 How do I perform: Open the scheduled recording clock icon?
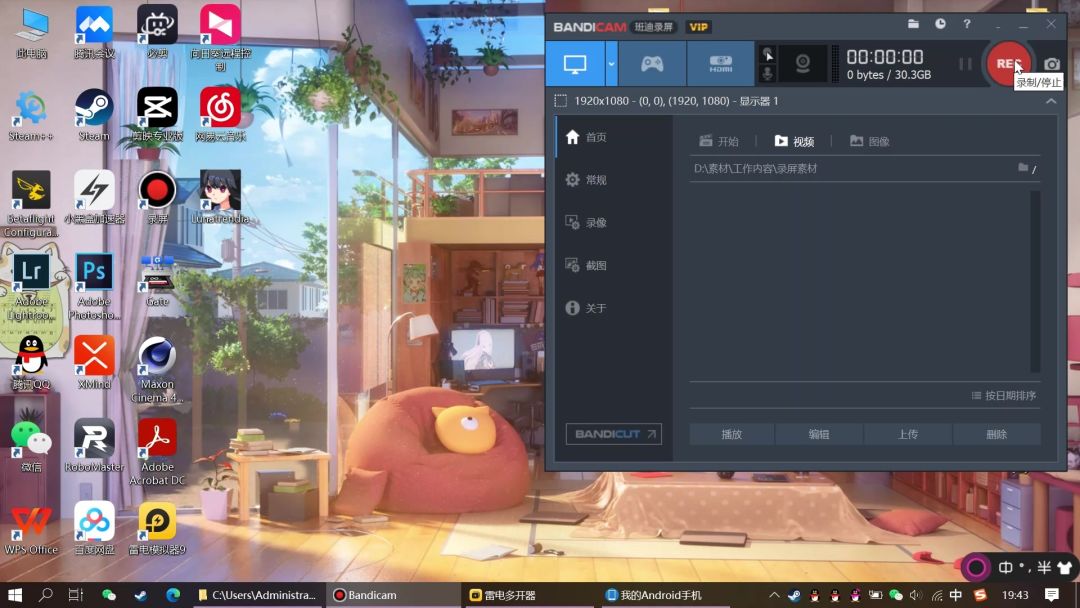point(940,24)
